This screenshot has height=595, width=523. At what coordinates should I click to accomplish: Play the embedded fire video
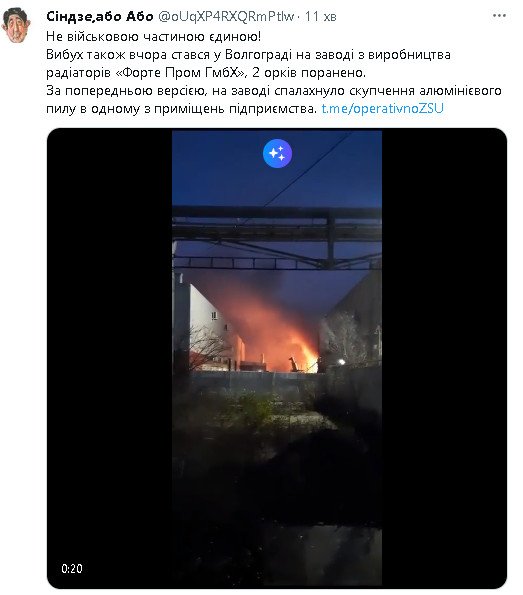(277, 359)
